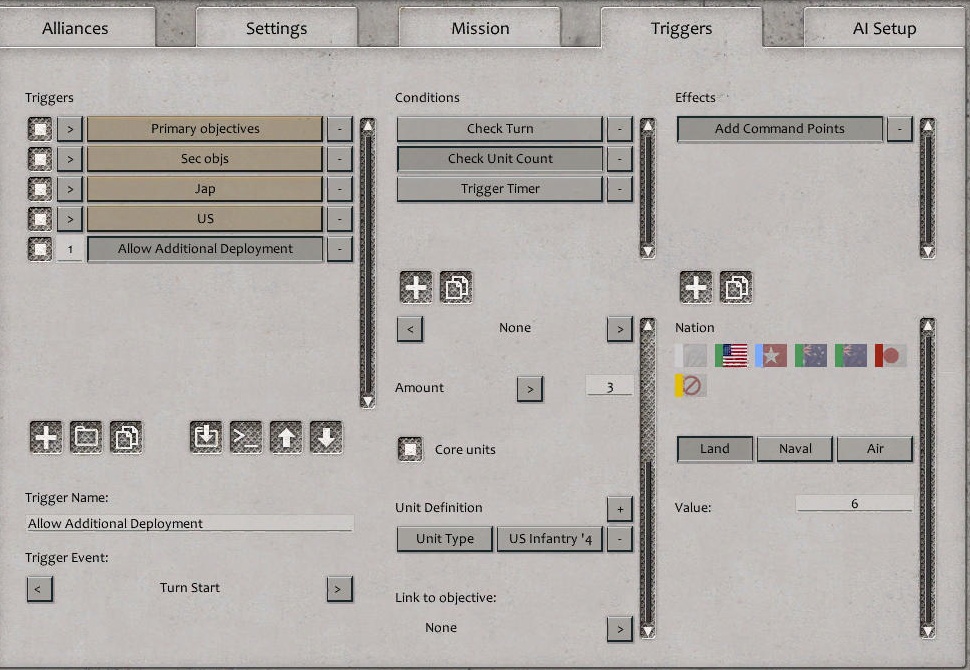Viewport: 970px width, 670px height.
Task: Toggle the Allow Additional Deployment checkbox
Action: (40, 249)
